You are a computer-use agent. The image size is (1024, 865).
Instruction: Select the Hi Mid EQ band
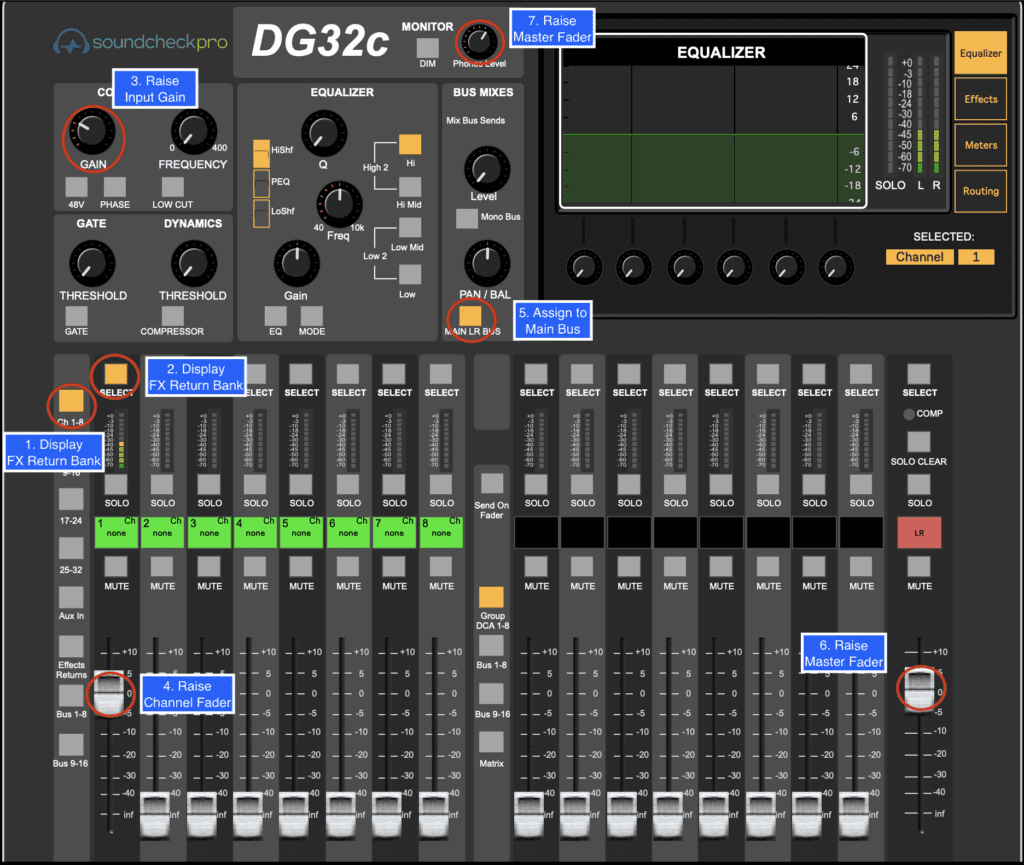click(410, 187)
